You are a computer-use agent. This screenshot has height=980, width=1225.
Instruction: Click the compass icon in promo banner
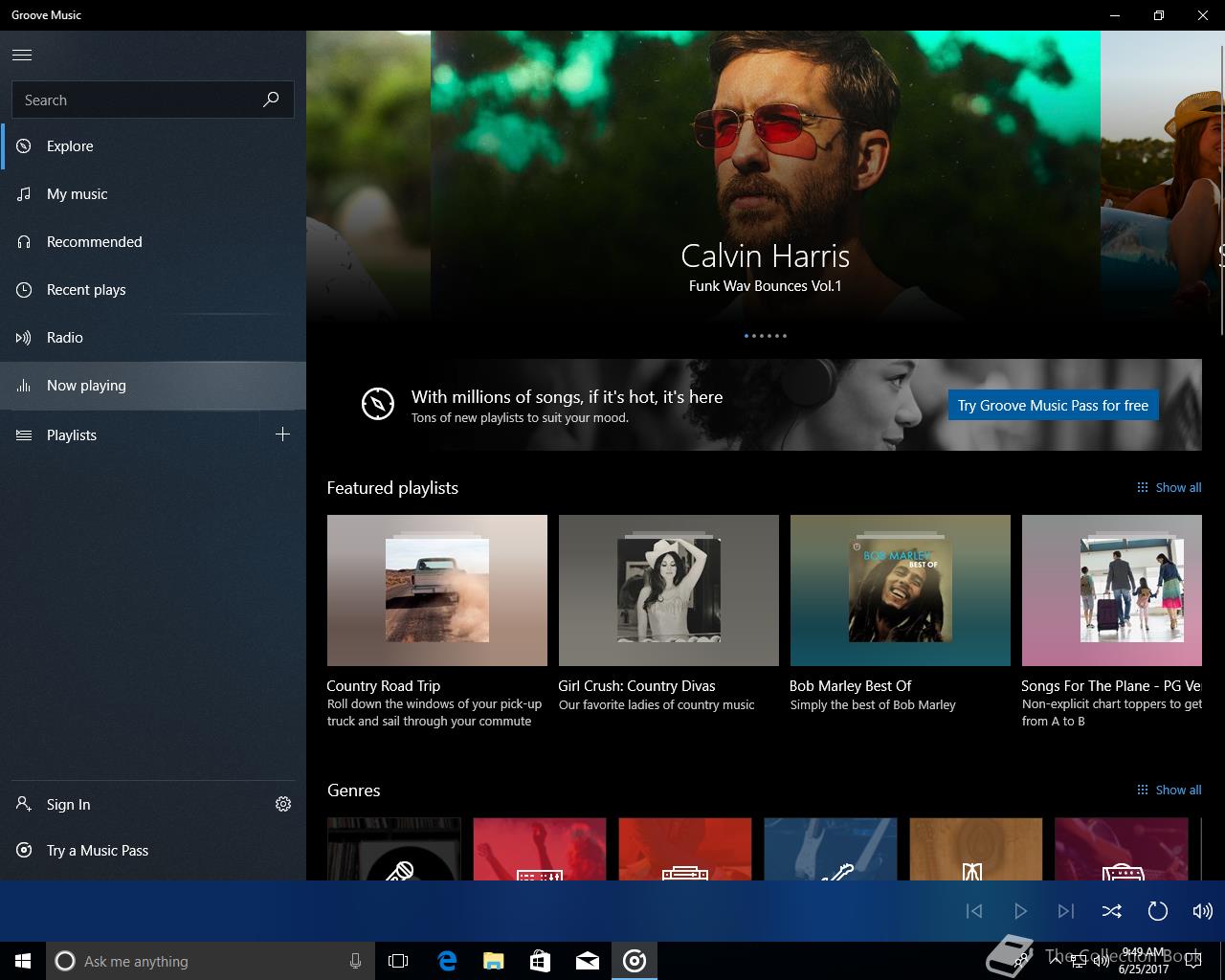pyautogui.click(x=378, y=404)
